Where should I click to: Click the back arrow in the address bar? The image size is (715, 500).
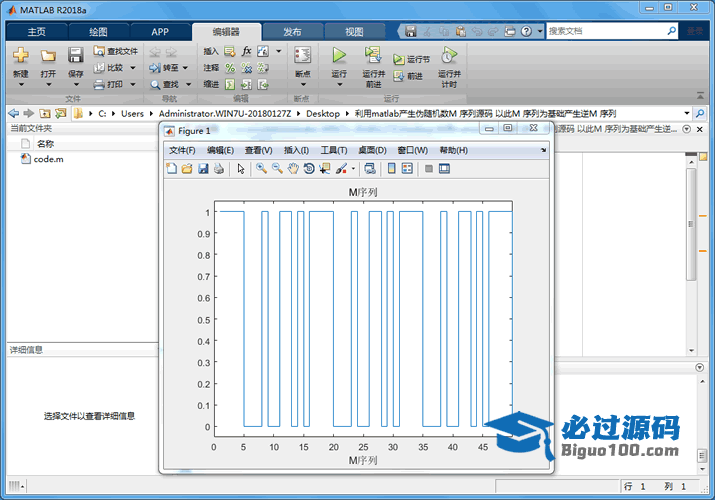pyautogui.click(x=14, y=113)
